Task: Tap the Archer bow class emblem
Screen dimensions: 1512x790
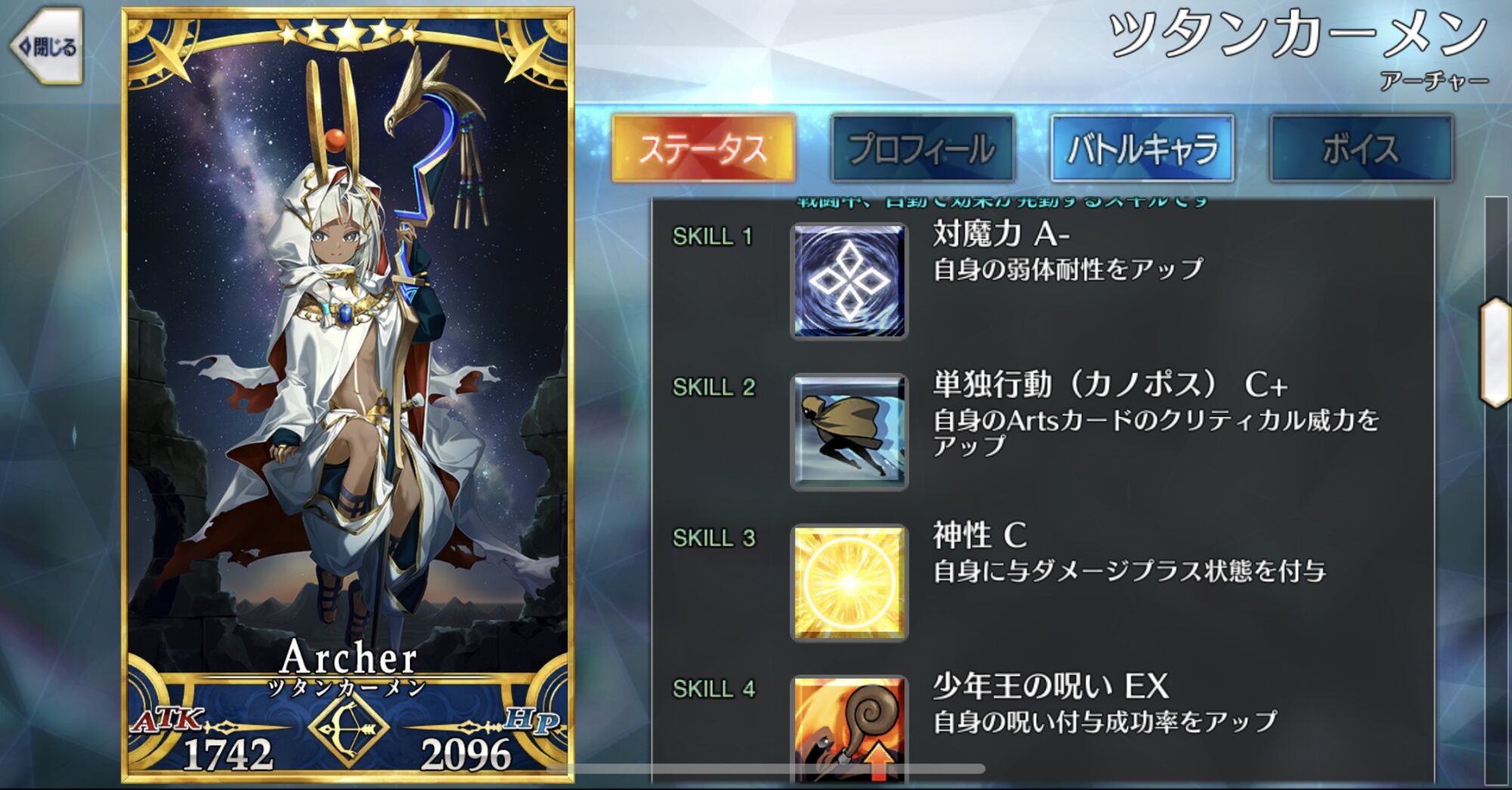Action: coord(349,728)
